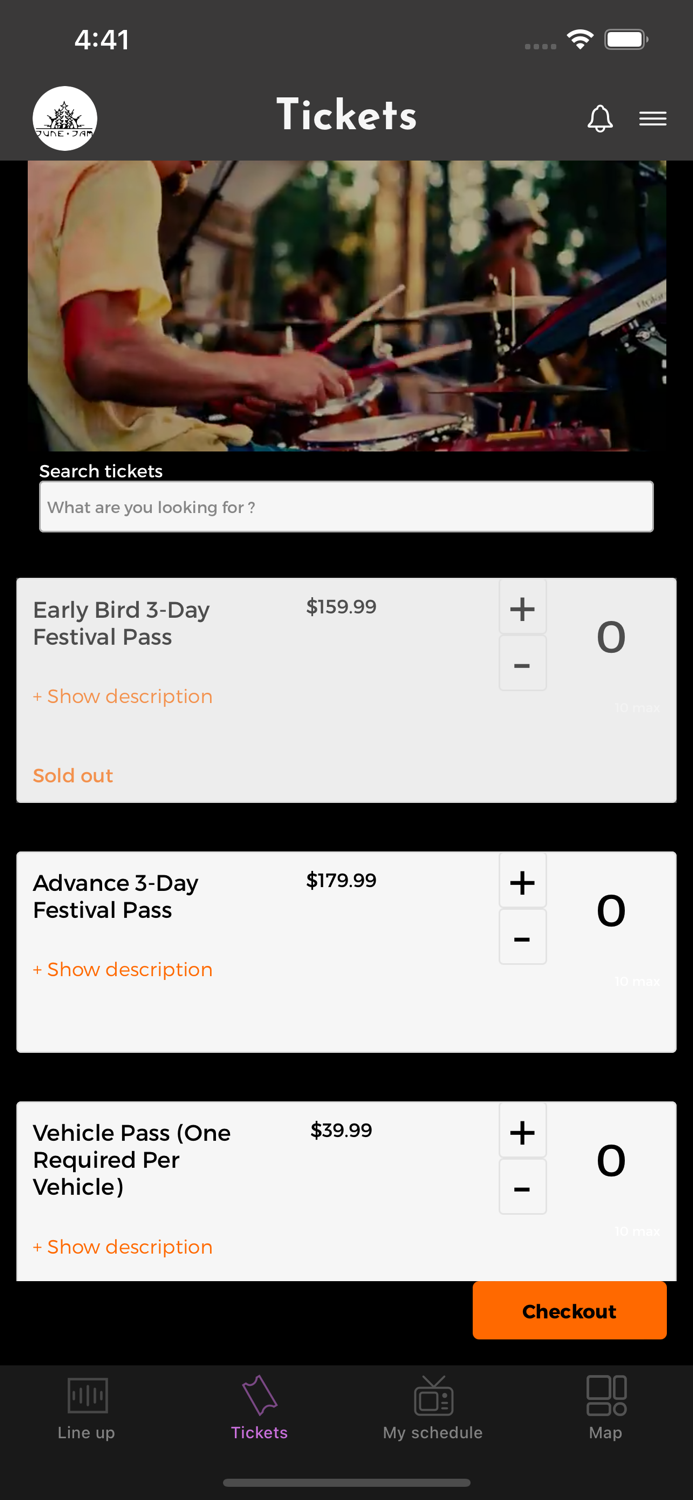The width and height of the screenshot is (693, 1500).
Task: Switch to the Map tab
Action: [x=606, y=1408]
